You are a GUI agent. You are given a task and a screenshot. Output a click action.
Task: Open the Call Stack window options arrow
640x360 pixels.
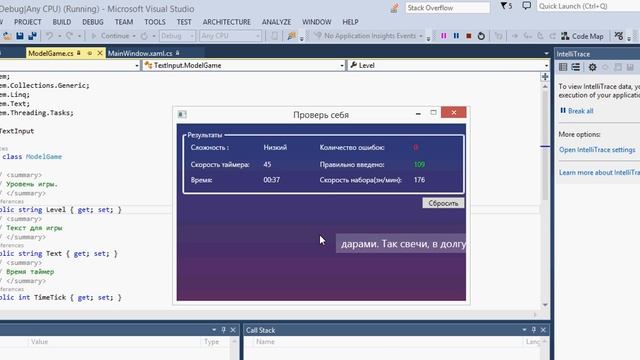524,330
